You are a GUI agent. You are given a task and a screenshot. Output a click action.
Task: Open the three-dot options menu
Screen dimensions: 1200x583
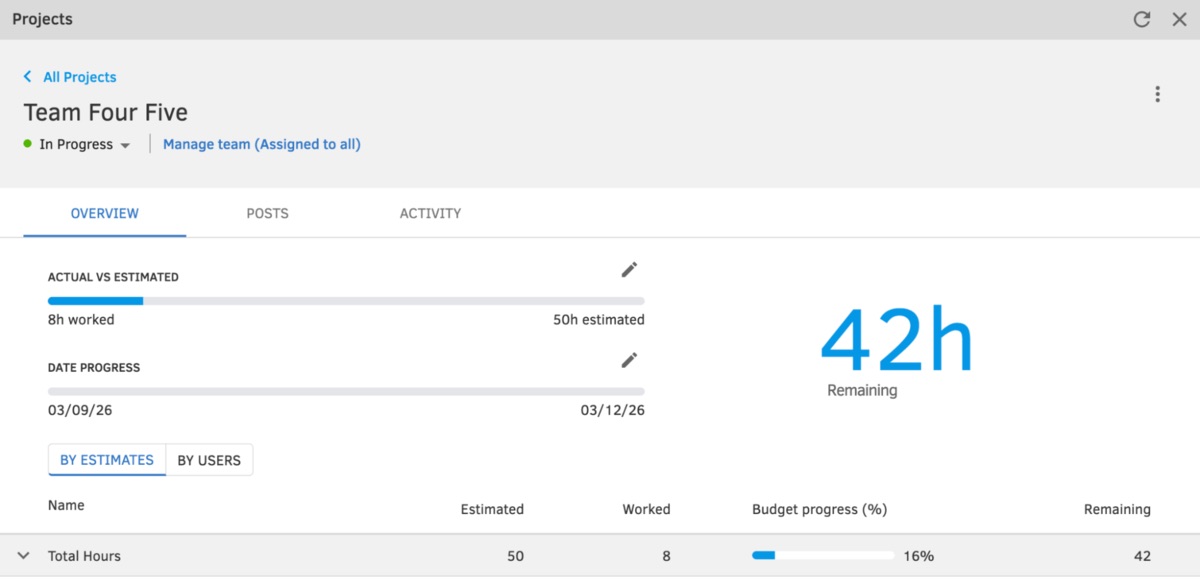pyautogui.click(x=1157, y=93)
